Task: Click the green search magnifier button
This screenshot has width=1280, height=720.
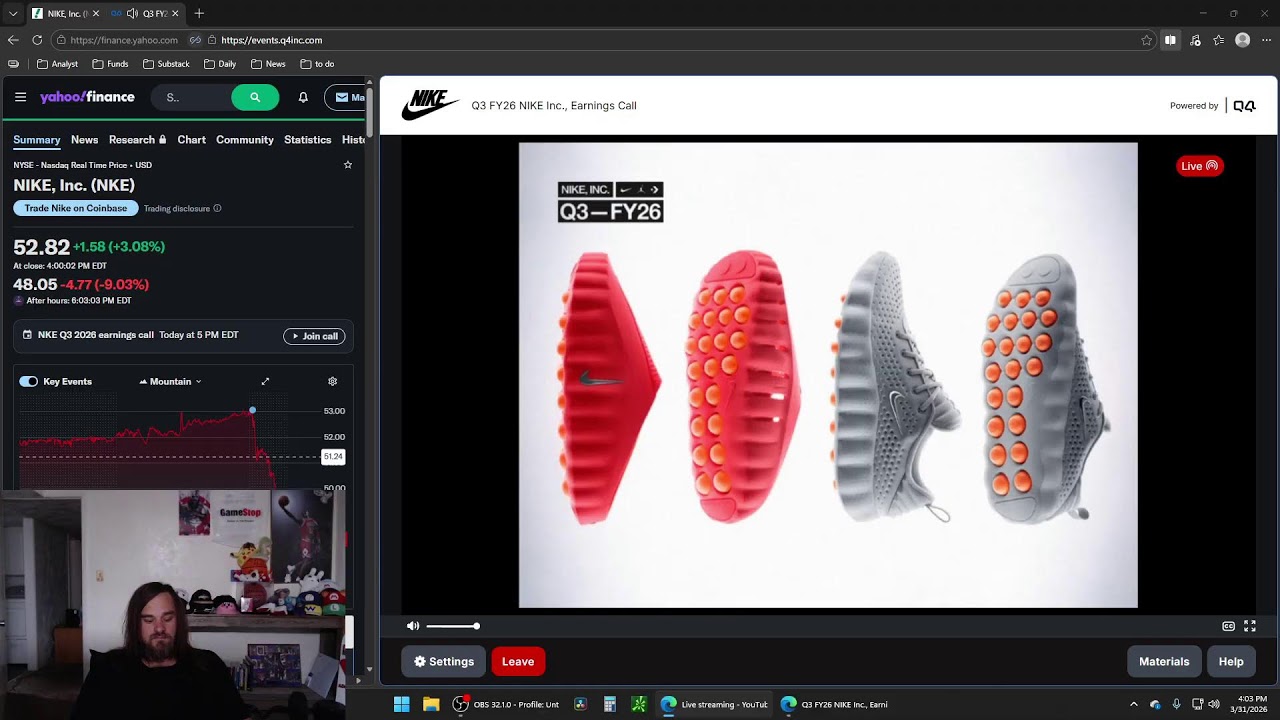Action: click(255, 97)
